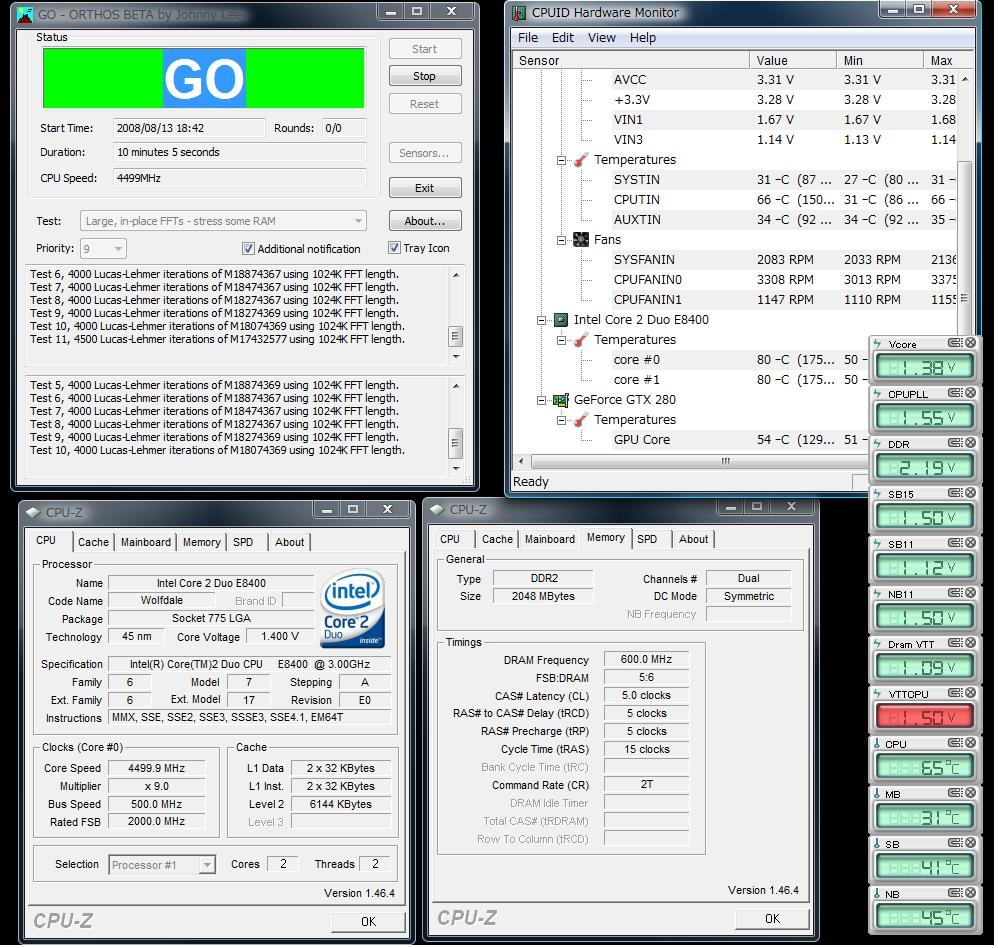998x948 pixels.
Task: Close the SB11 voltage gadget
Action: [970, 544]
